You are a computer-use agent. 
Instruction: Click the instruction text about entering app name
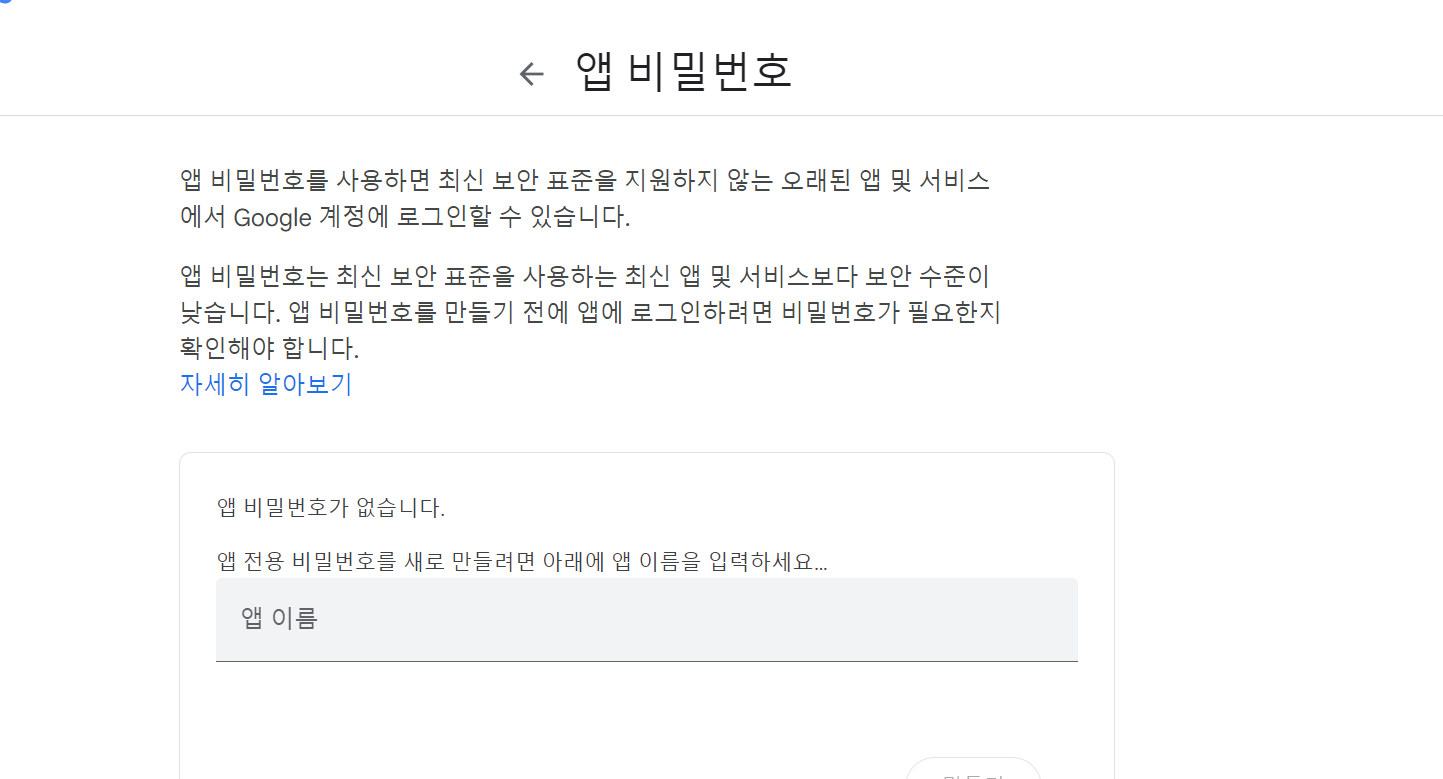click(522, 561)
